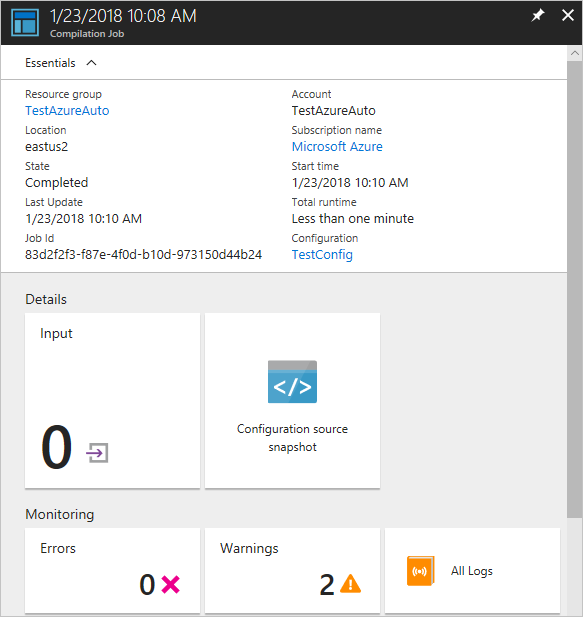Viewport: 583px width, 617px height.
Task: Click the orange warning triangle icon
Action: [351, 584]
